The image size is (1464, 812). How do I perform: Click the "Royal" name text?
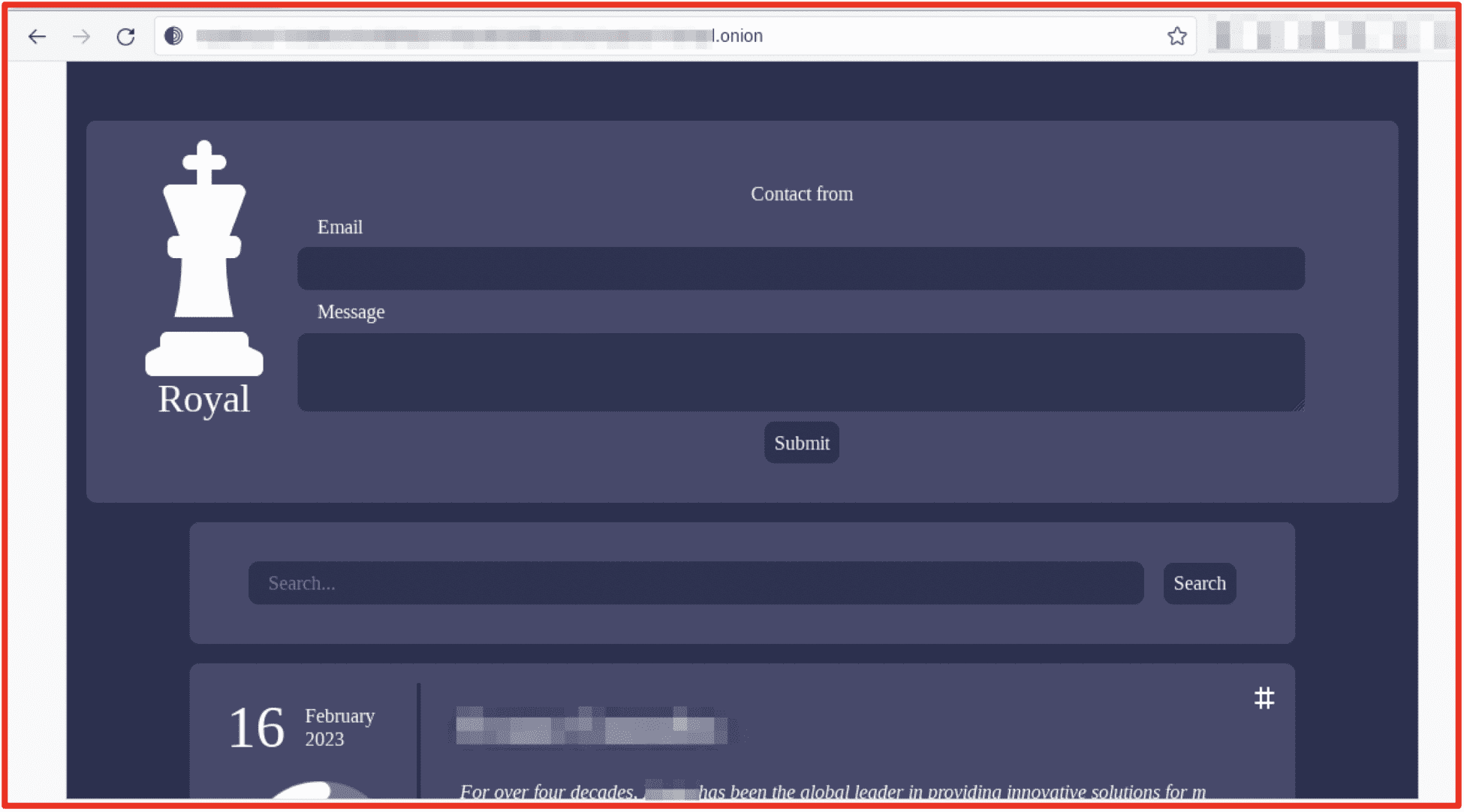coord(203,398)
